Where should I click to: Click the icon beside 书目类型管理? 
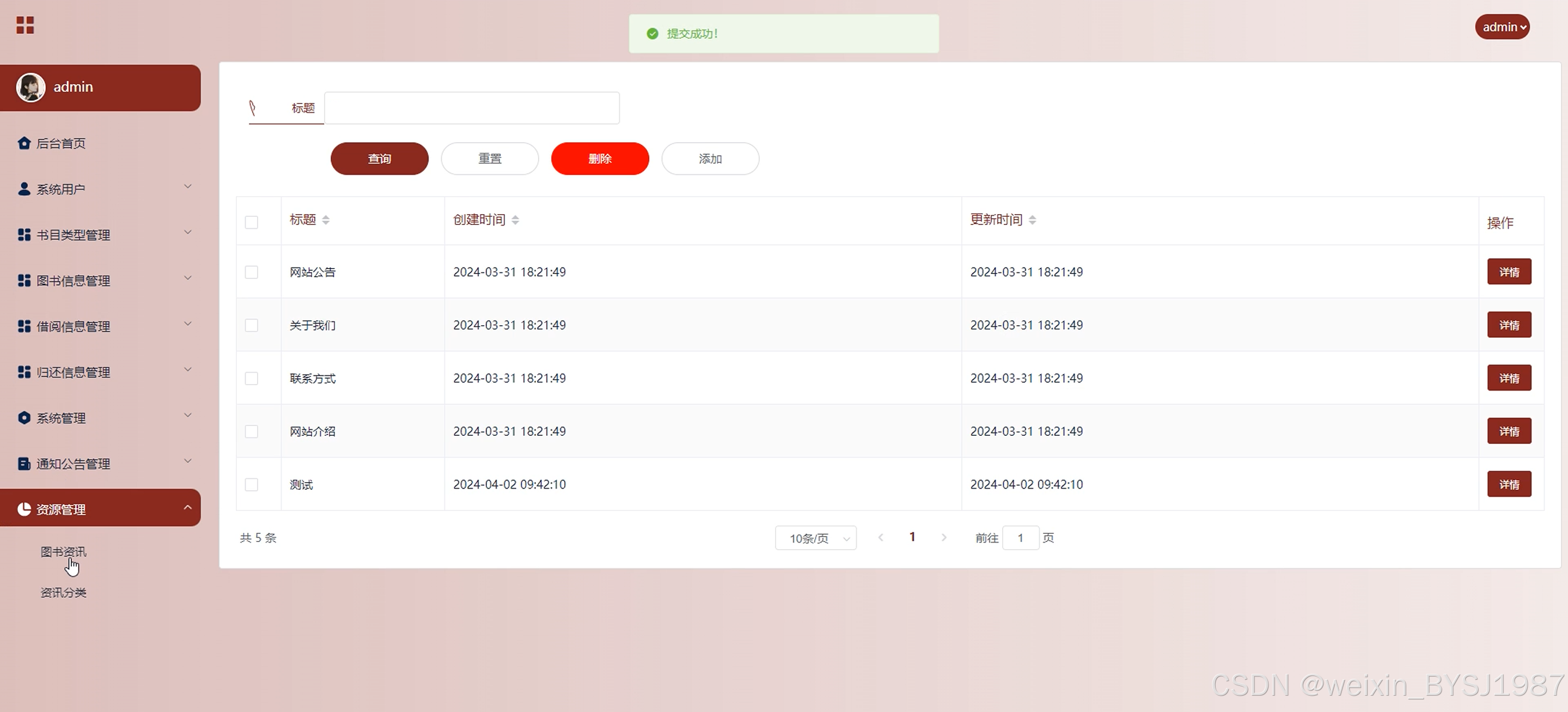click(x=24, y=234)
